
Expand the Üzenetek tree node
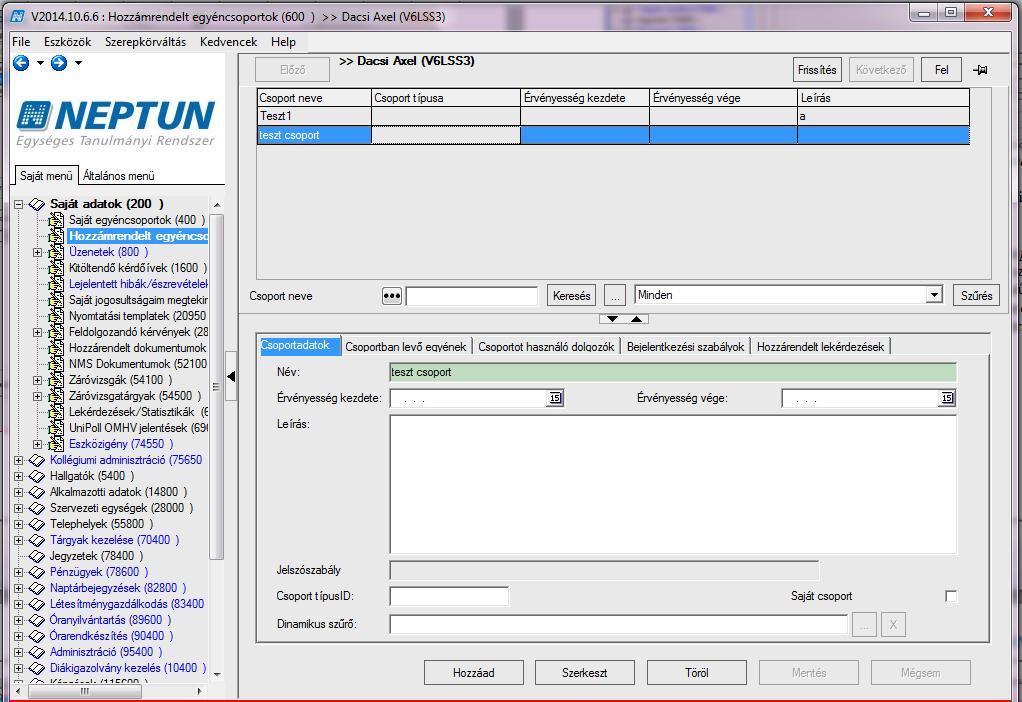coord(38,252)
